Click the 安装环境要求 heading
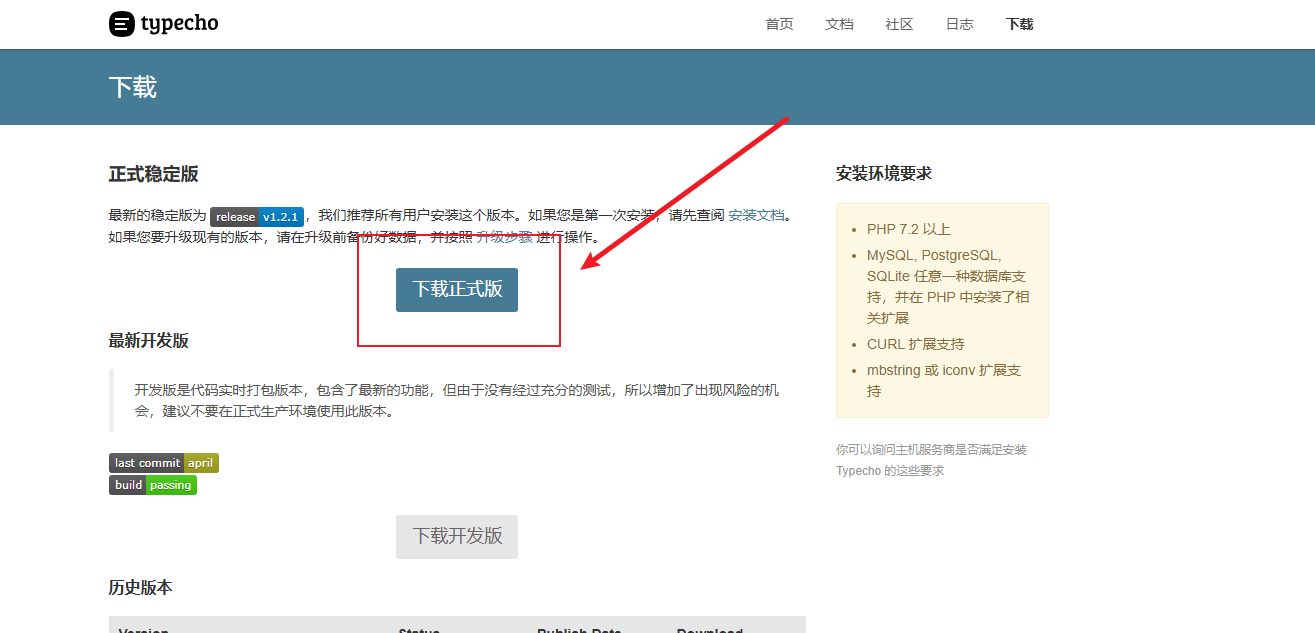The height and width of the screenshot is (633, 1315). (x=884, y=174)
